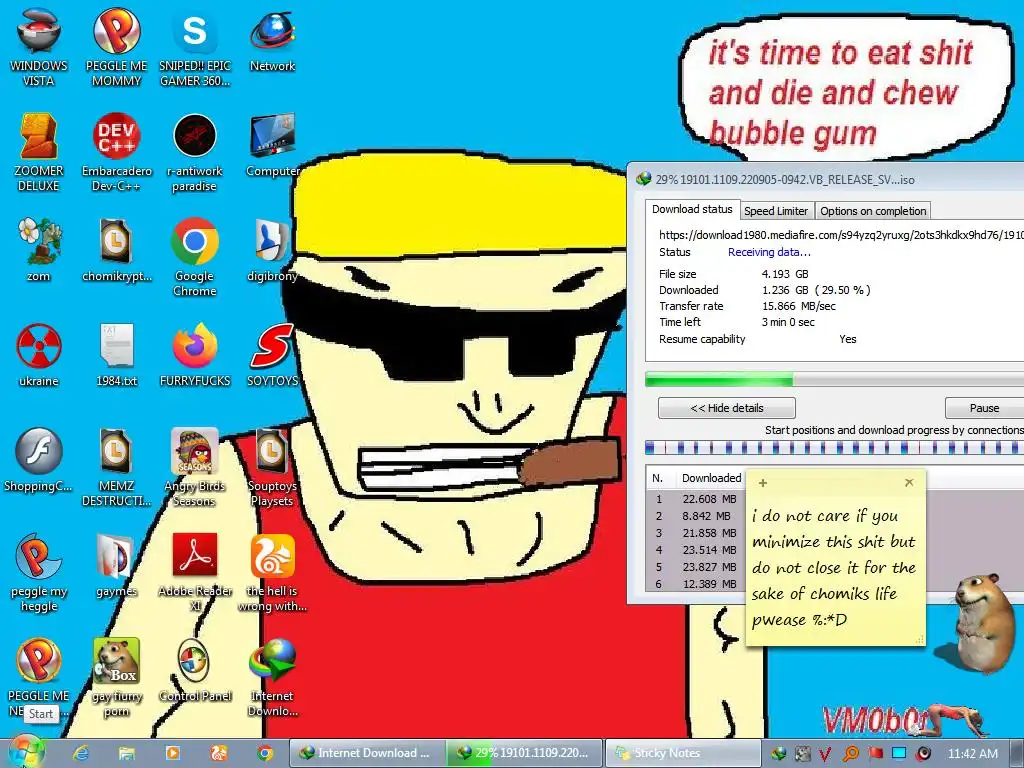Select connection row 2 with 8.842 MB
Image resolution: width=1024 pixels, height=768 pixels.
point(696,516)
